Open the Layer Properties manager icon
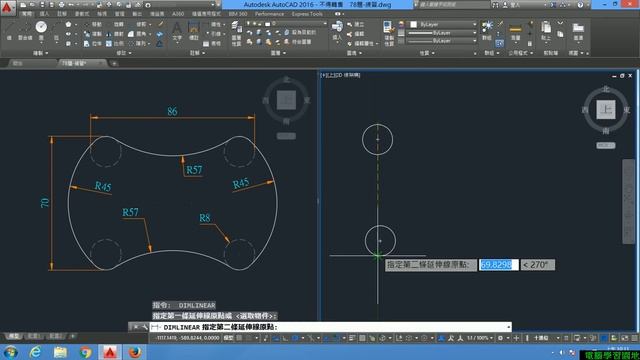Screen dimensions: 640x360 pos(236,32)
